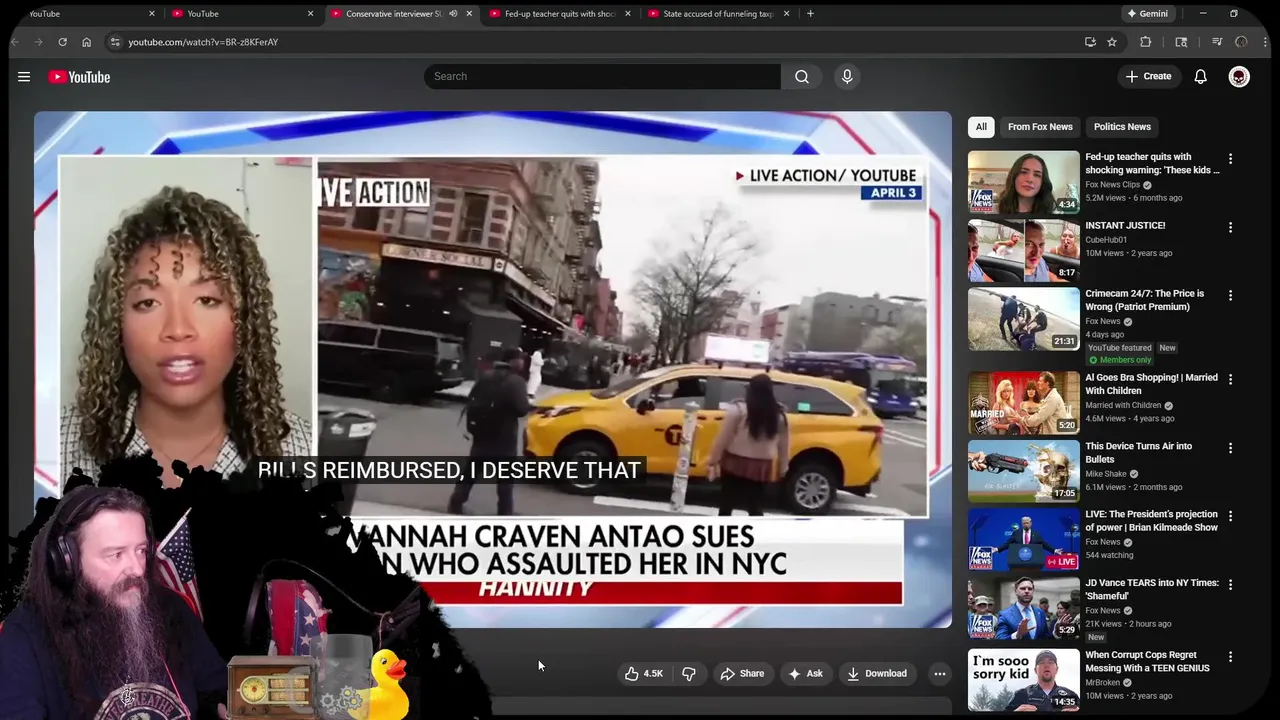Open options for Brian Kilmeade live video
Screen dimensions: 1280x720
pos(1230,516)
